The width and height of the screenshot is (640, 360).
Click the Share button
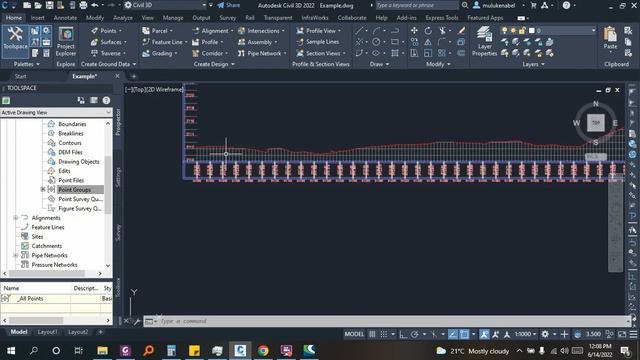(229, 5)
